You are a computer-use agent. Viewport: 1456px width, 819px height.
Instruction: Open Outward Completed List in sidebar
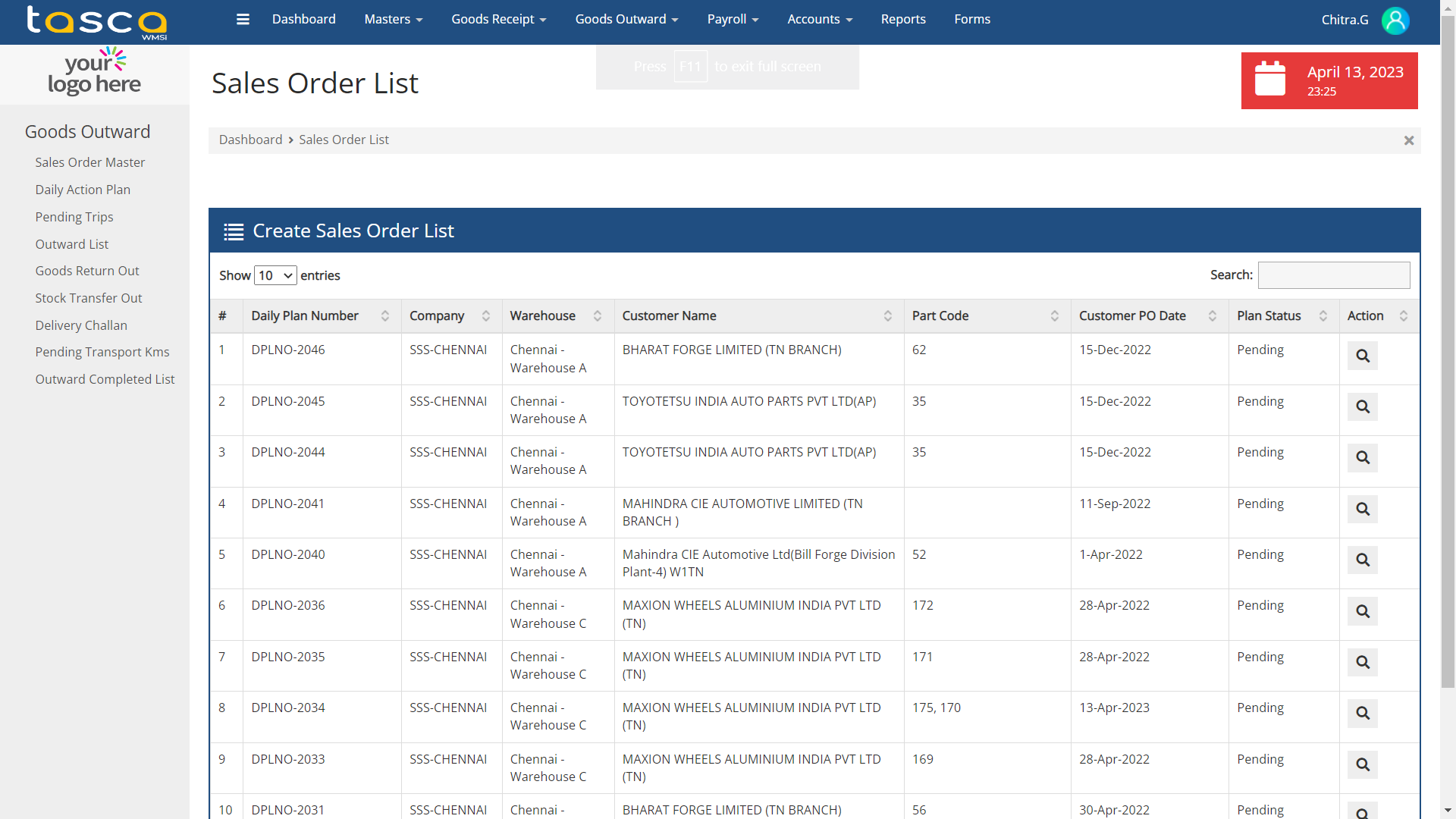pyautogui.click(x=105, y=379)
